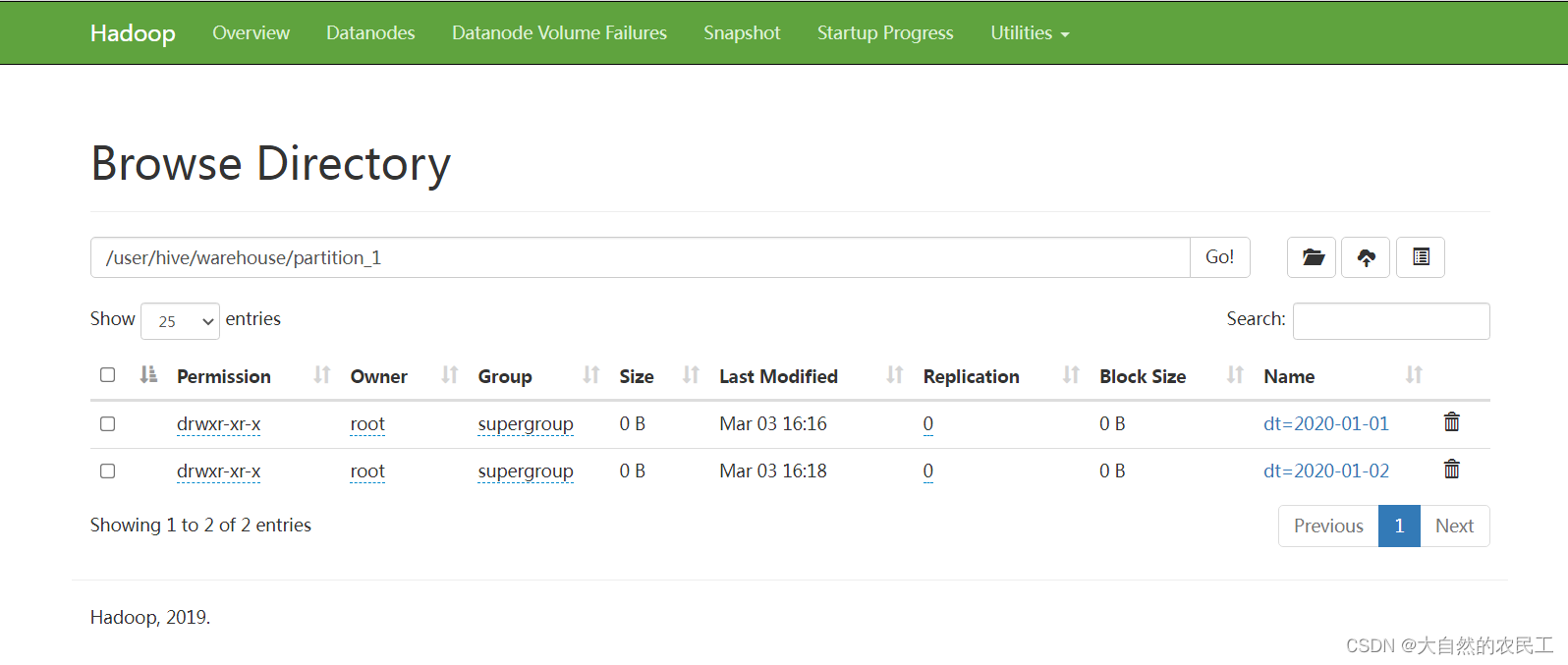Click permission drwxr-xr-x of dt=2020-01-02
Screen dimensions: 1568x665
[218, 471]
